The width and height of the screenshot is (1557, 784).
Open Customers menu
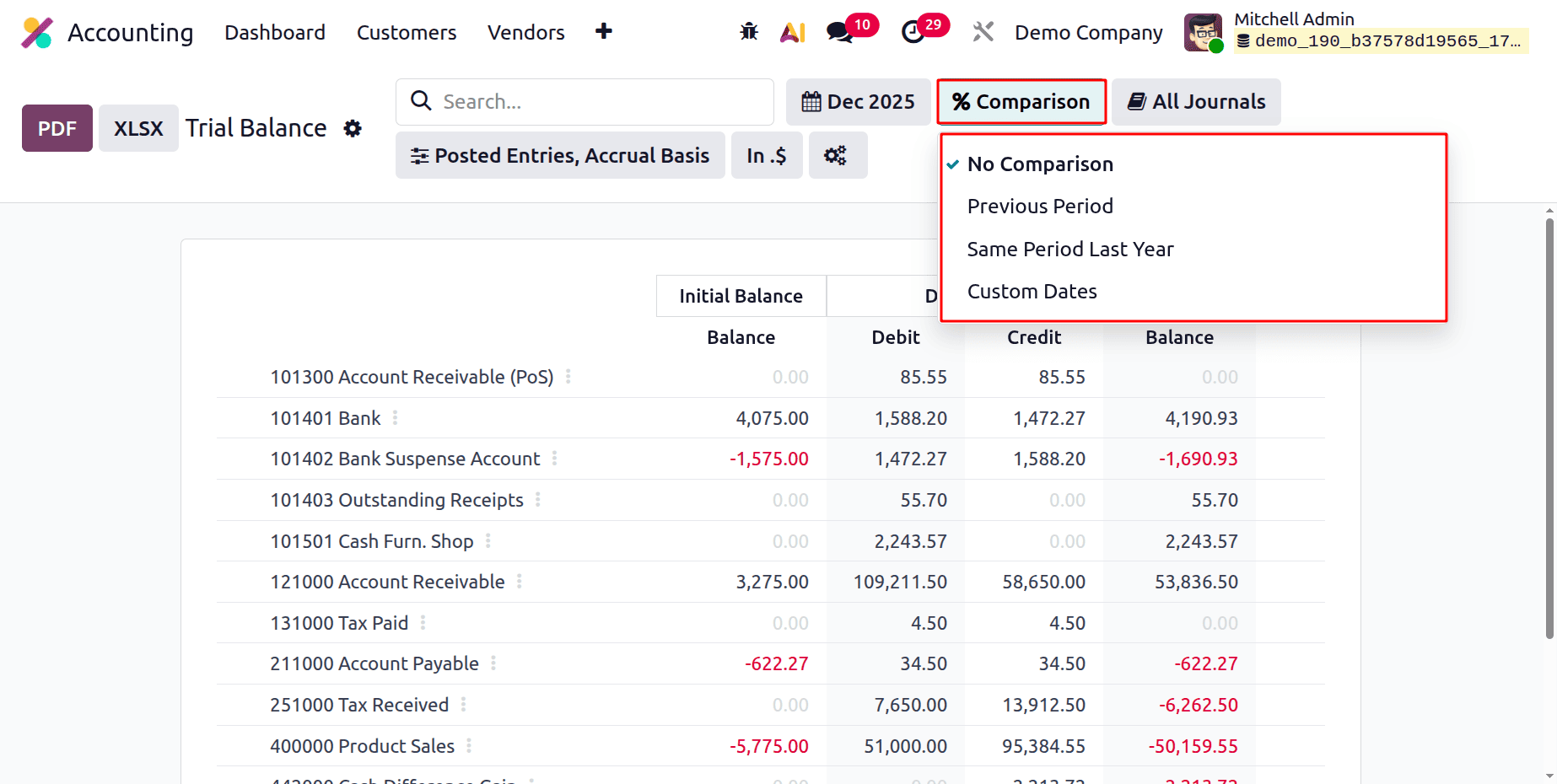pyautogui.click(x=407, y=32)
